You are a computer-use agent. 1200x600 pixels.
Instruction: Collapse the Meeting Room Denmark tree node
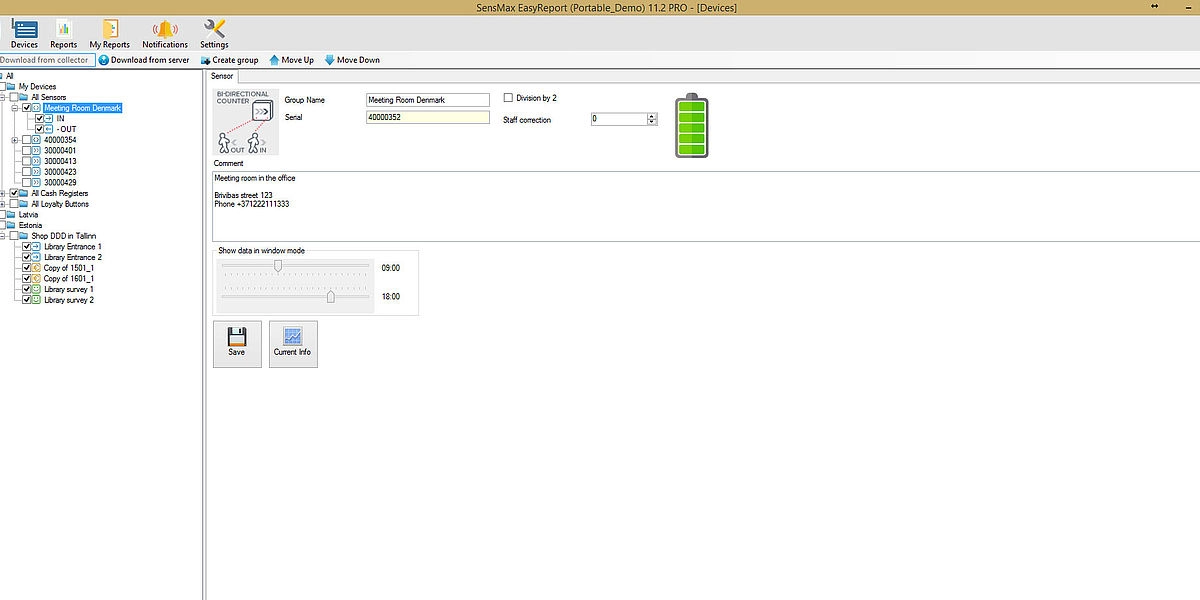click(x=15, y=108)
